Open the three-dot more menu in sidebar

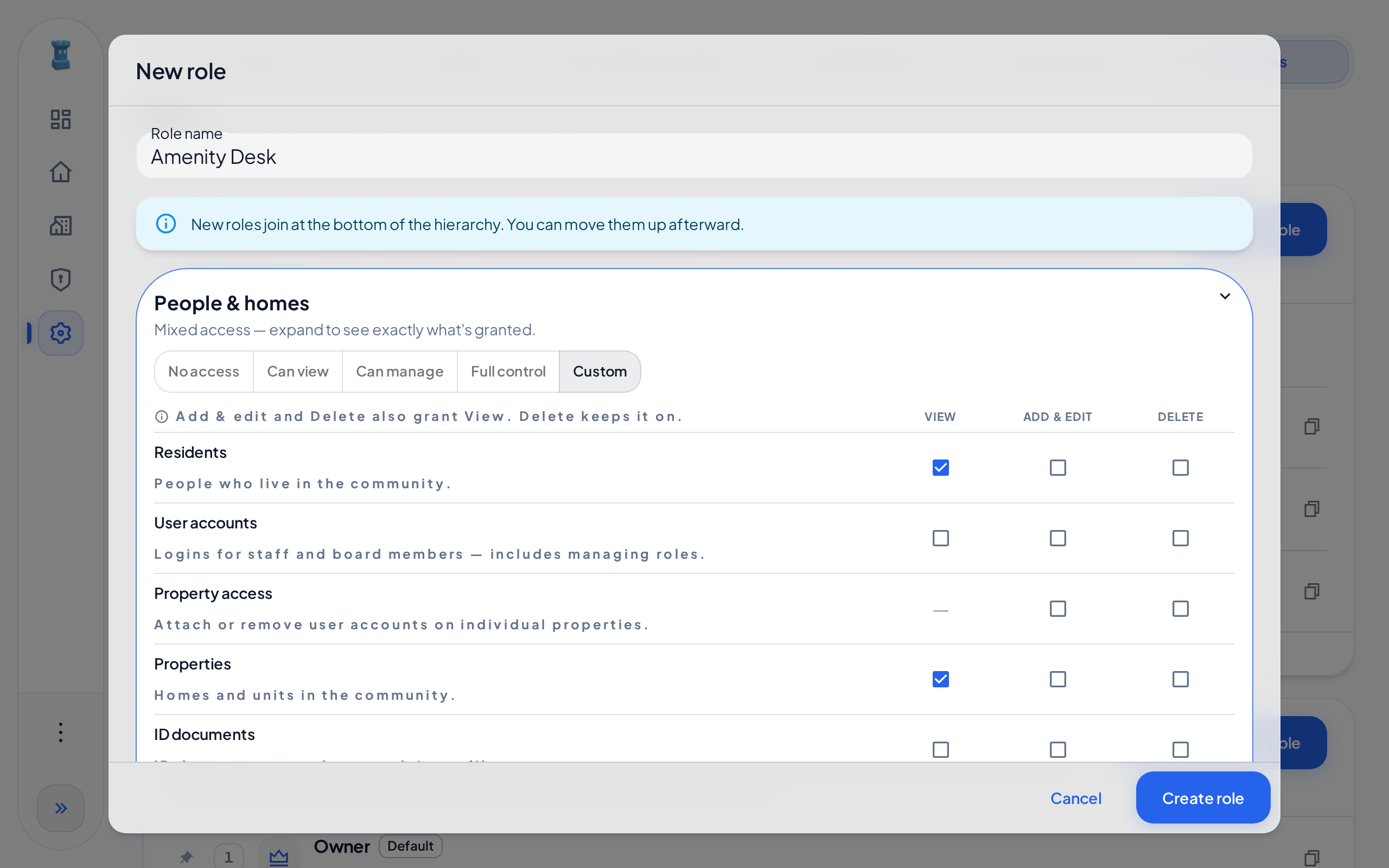[60, 732]
